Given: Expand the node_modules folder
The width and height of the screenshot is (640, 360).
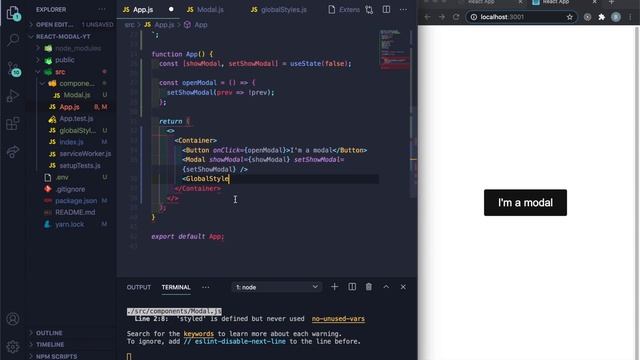Looking at the screenshot, I should tap(72, 48).
